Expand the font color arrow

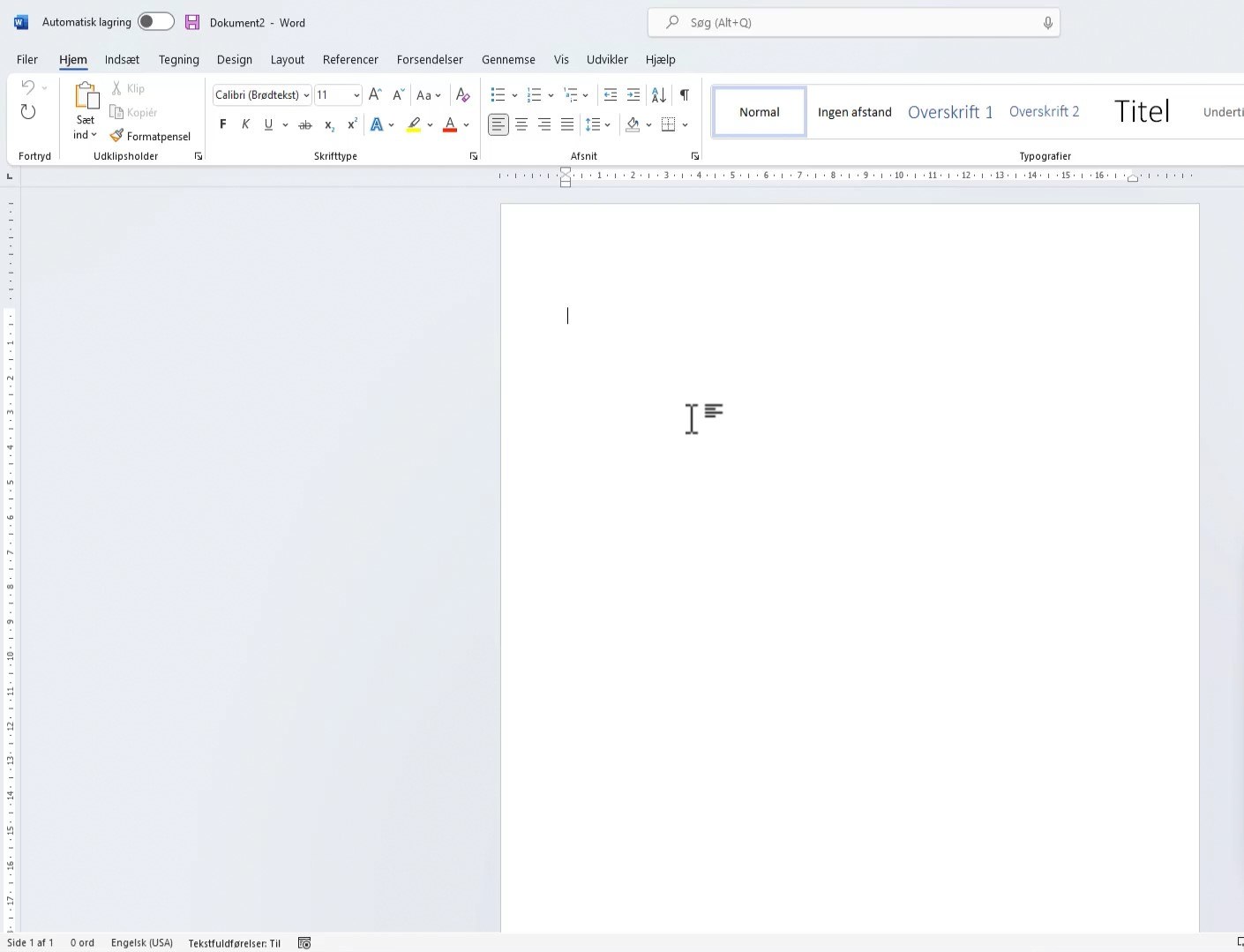tap(466, 124)
